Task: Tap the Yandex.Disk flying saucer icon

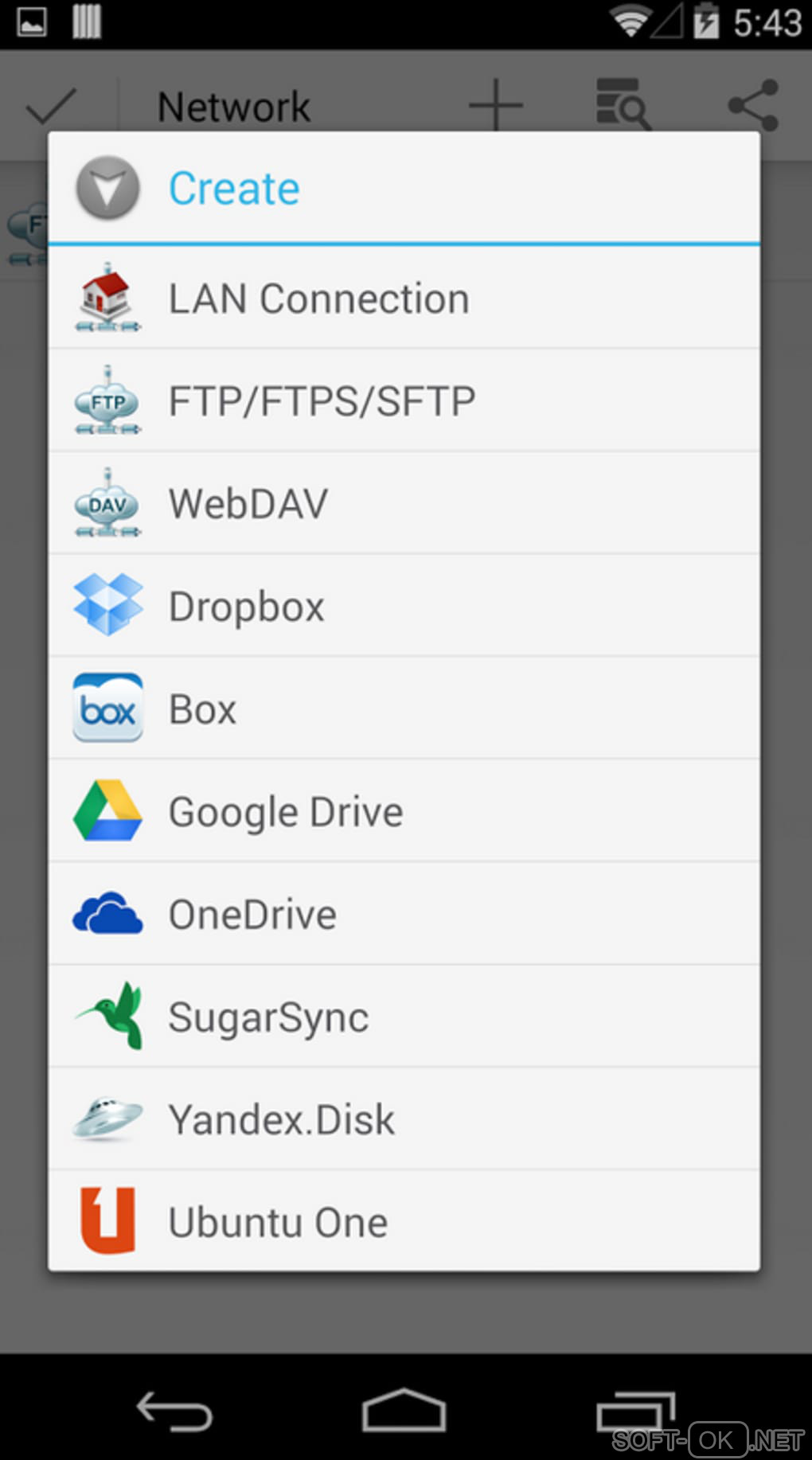Action: click(x=108, y=1118)
